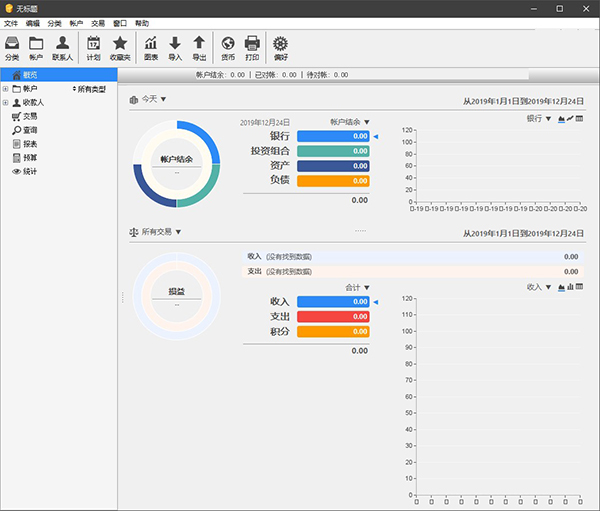Open the 今天 date dropdown

pyautogui.click(x=149, y=99)
